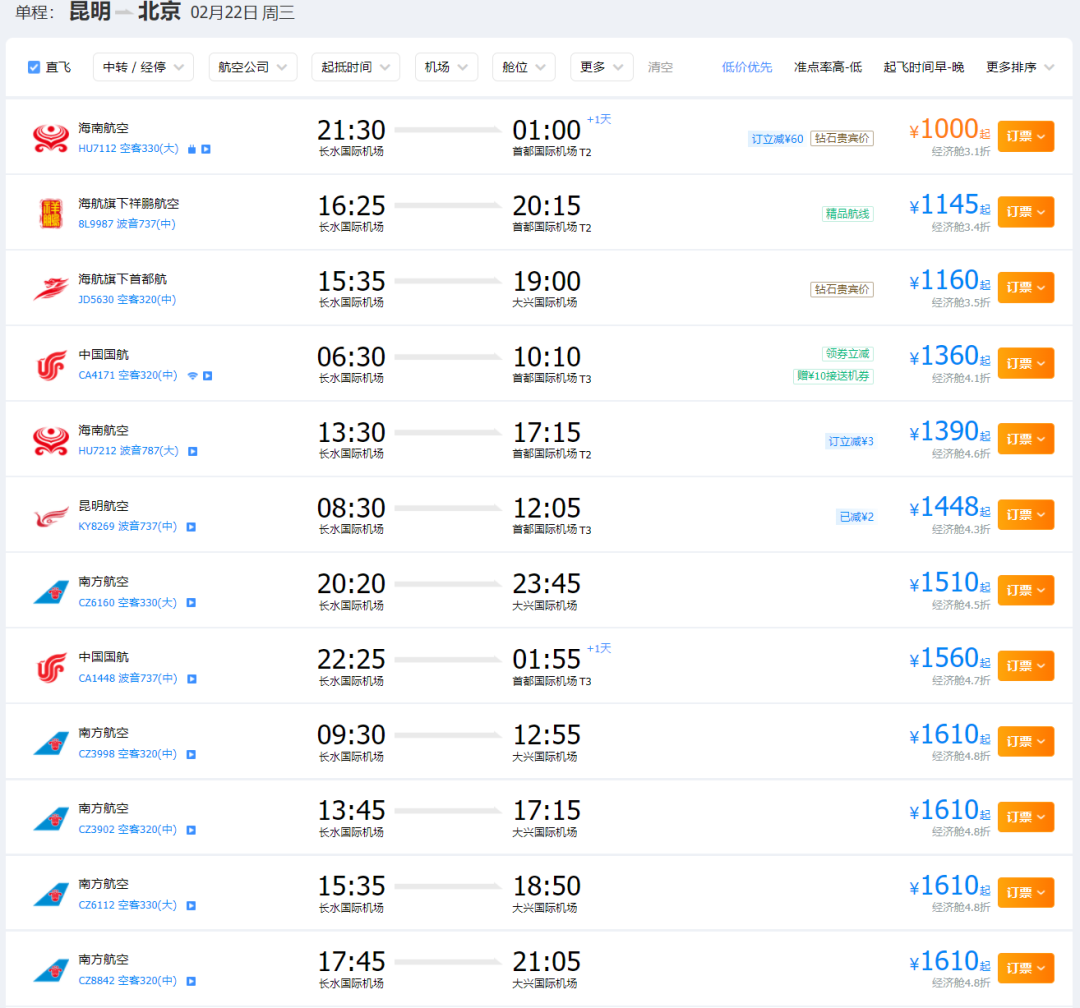1080x1008 pixels.
Task: Open flight details link JD5630 空客320(中)
Action: coord(127,300)
